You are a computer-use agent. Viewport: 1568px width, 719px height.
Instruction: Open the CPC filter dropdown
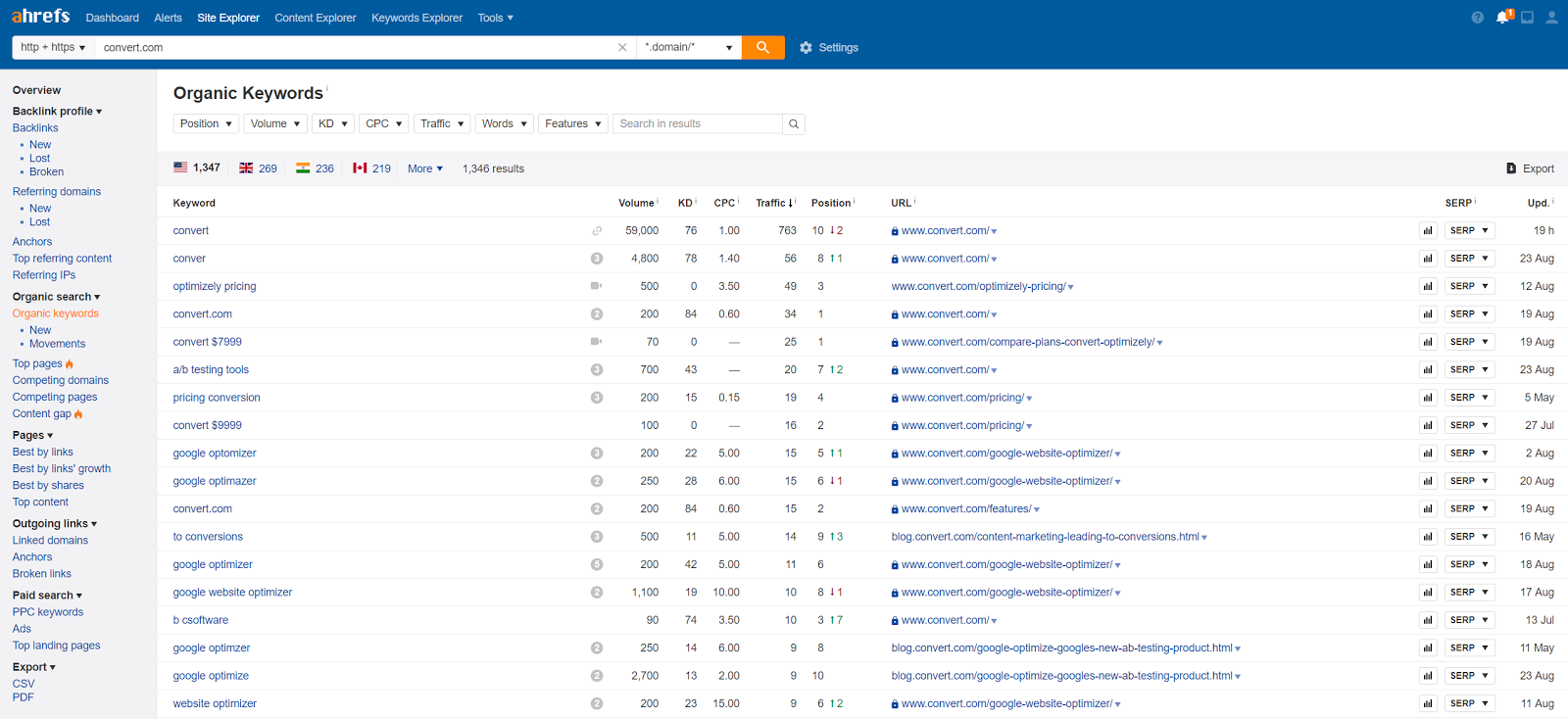[384, 123]
